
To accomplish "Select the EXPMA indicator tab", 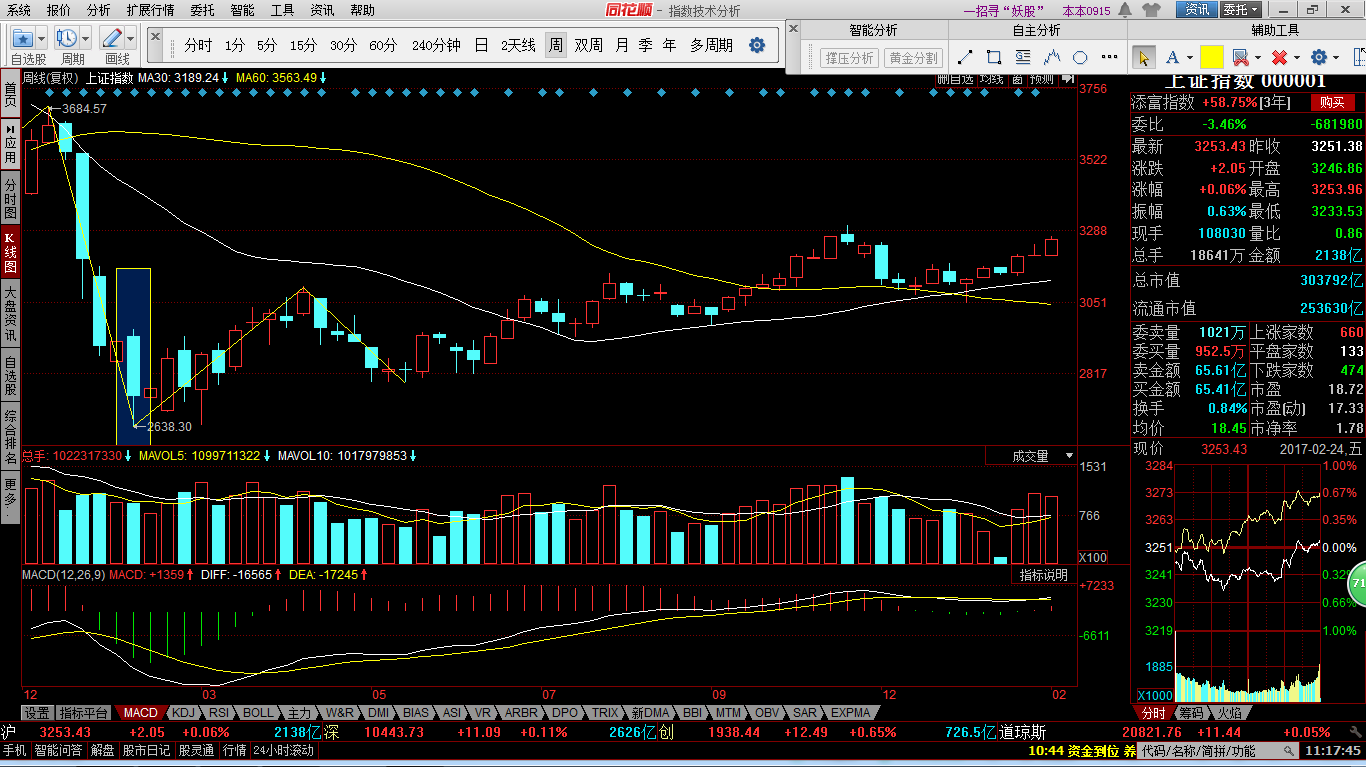I will [851, 713].
